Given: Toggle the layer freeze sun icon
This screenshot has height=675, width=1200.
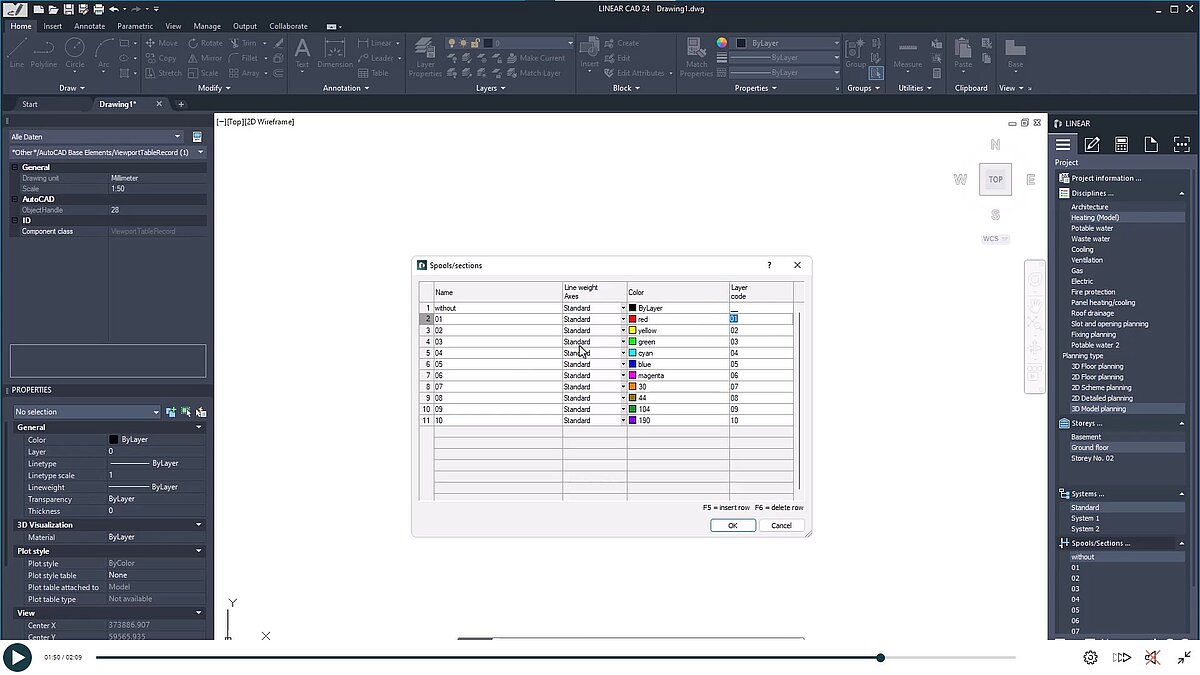Looking at the screenshot, I should (x=463, y=43).
